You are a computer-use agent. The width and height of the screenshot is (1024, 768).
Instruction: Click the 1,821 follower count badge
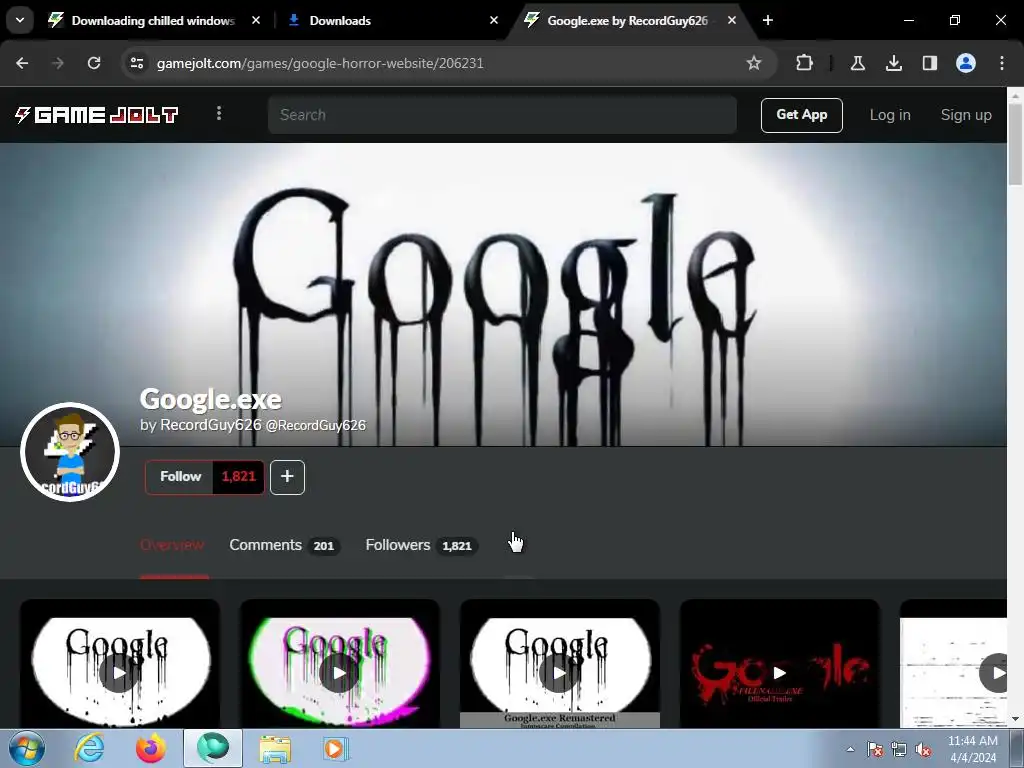pyautogui.click(x=238, y=477)
